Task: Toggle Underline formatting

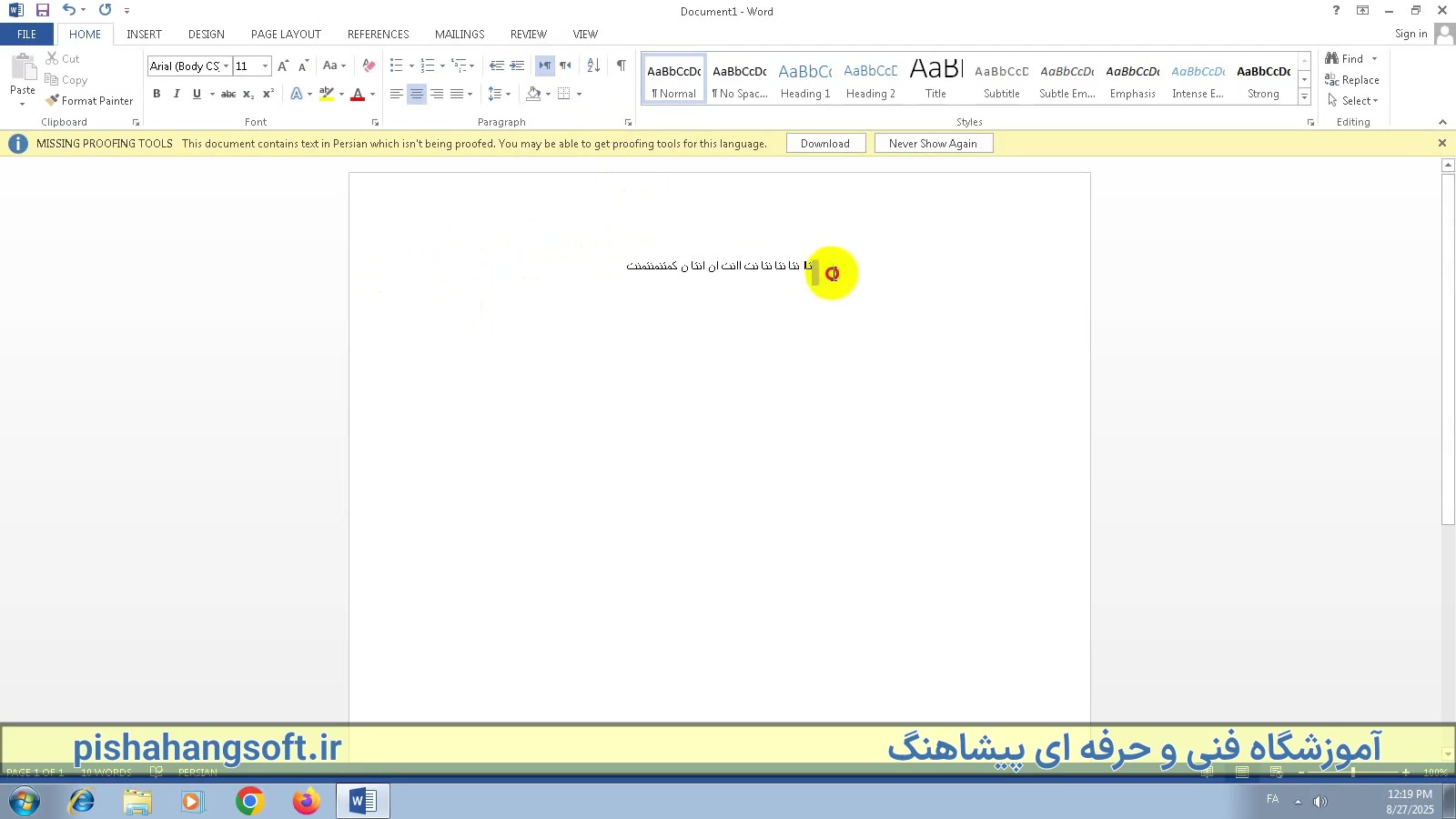Action: (x=197, y=94)
